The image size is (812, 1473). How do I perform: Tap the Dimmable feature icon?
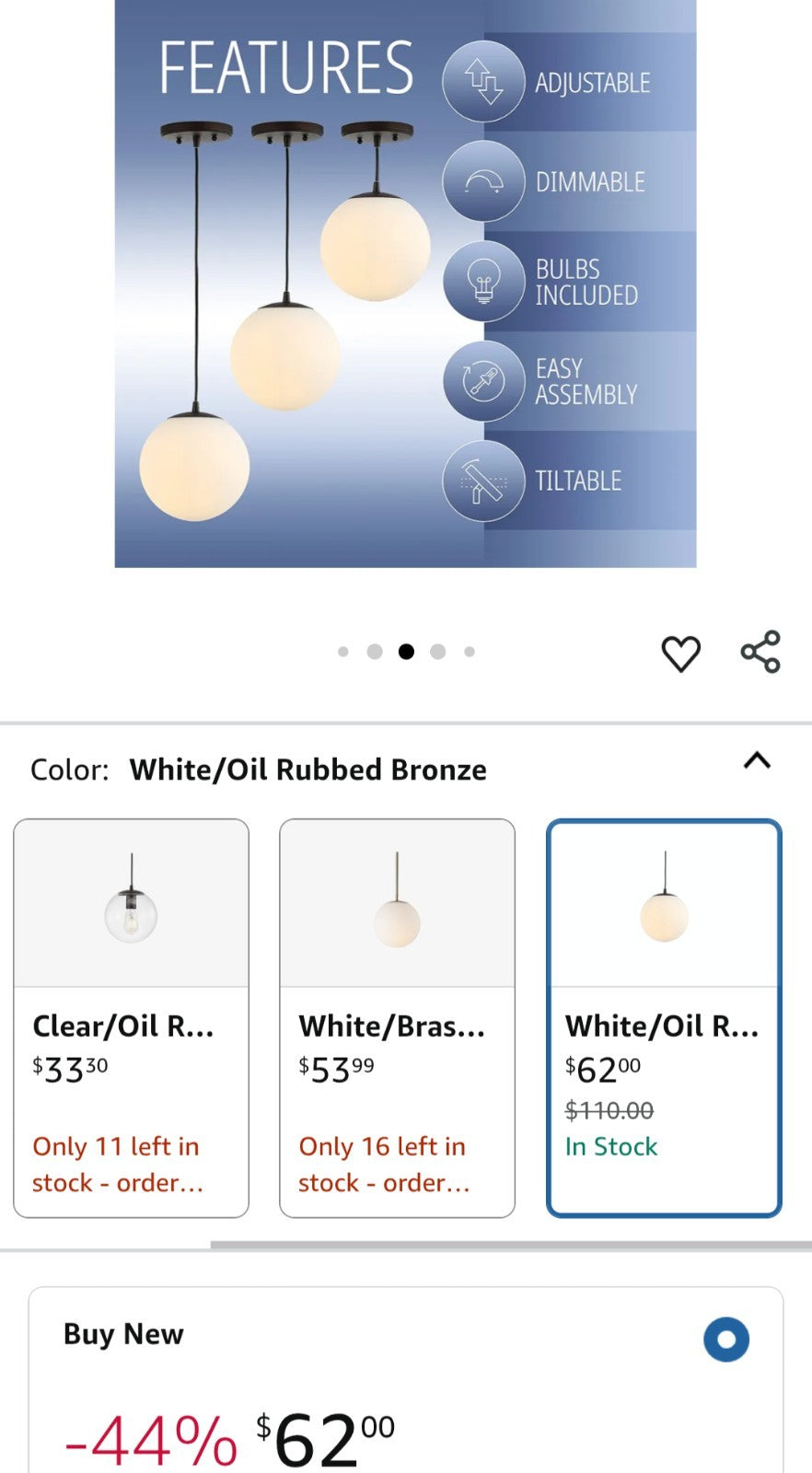[x=483, y=181]
